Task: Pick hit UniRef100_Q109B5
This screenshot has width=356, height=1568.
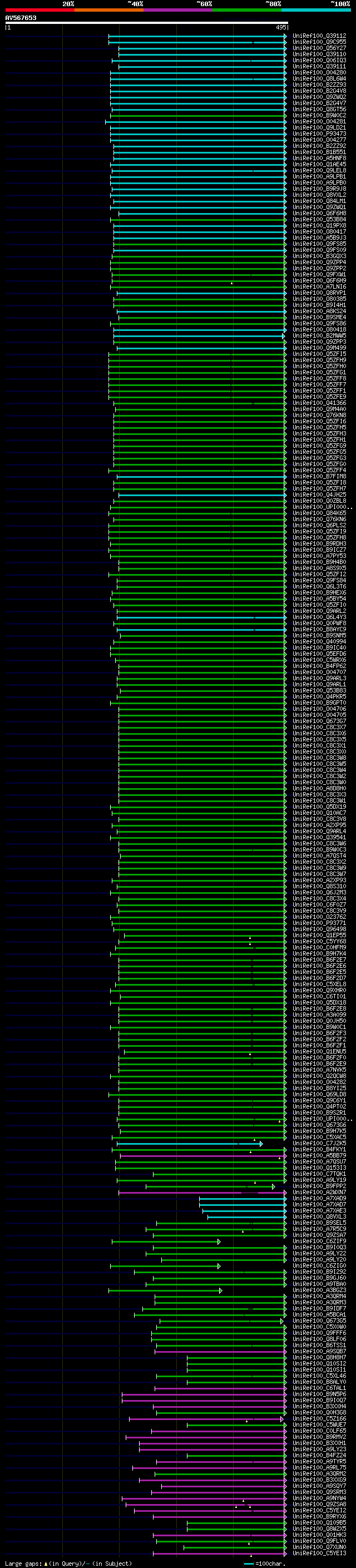Action: (x=319, y=1524)
